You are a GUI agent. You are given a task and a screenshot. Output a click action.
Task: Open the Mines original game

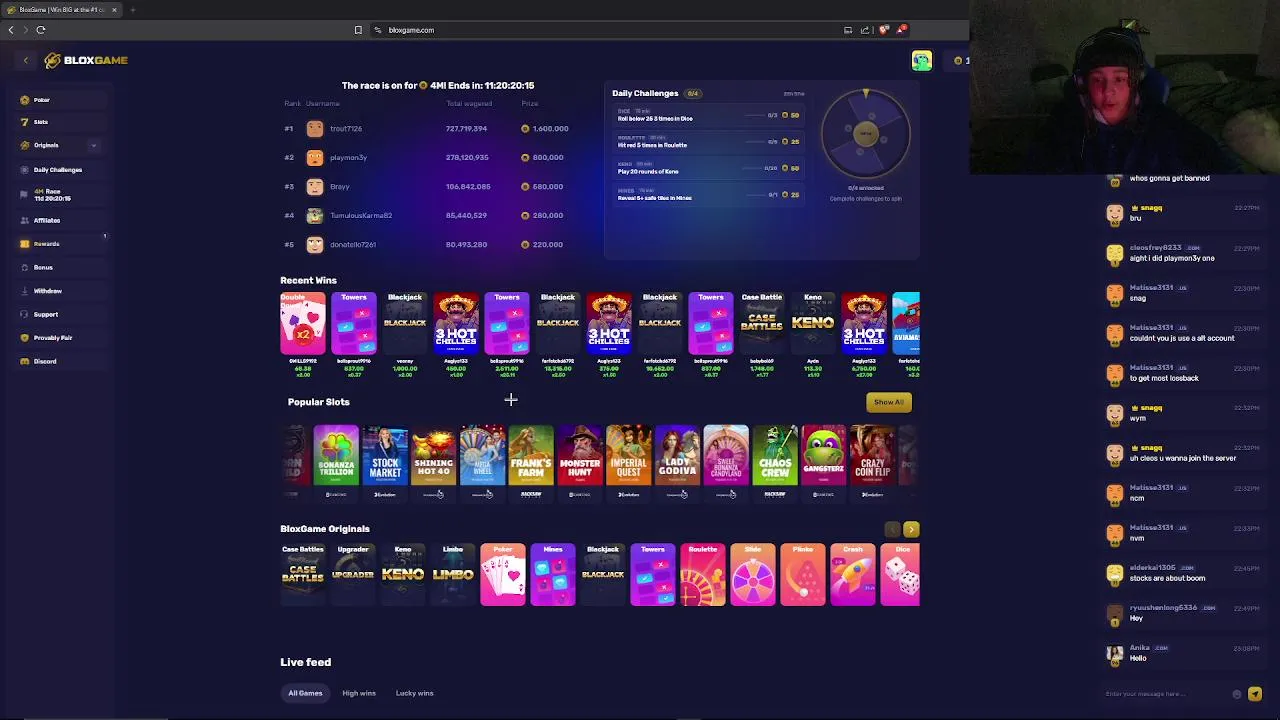click(553, 575)
